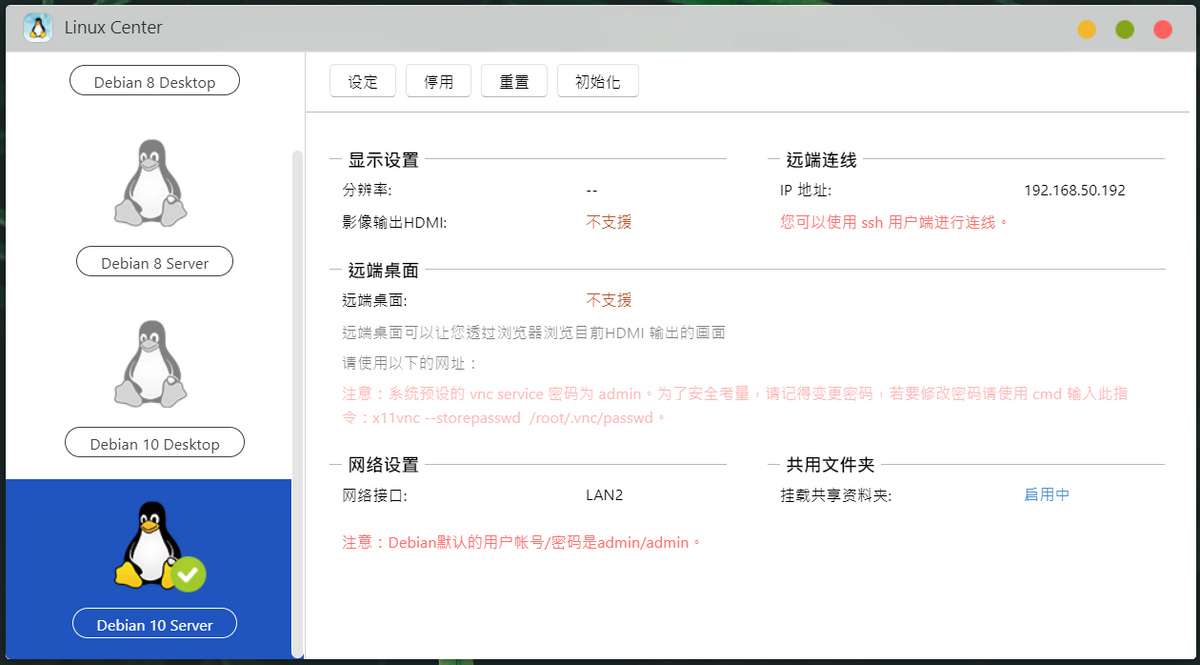Screen dimensions: 1200x665
Task: Click the Linux Center window title
Action: [113, 28]
